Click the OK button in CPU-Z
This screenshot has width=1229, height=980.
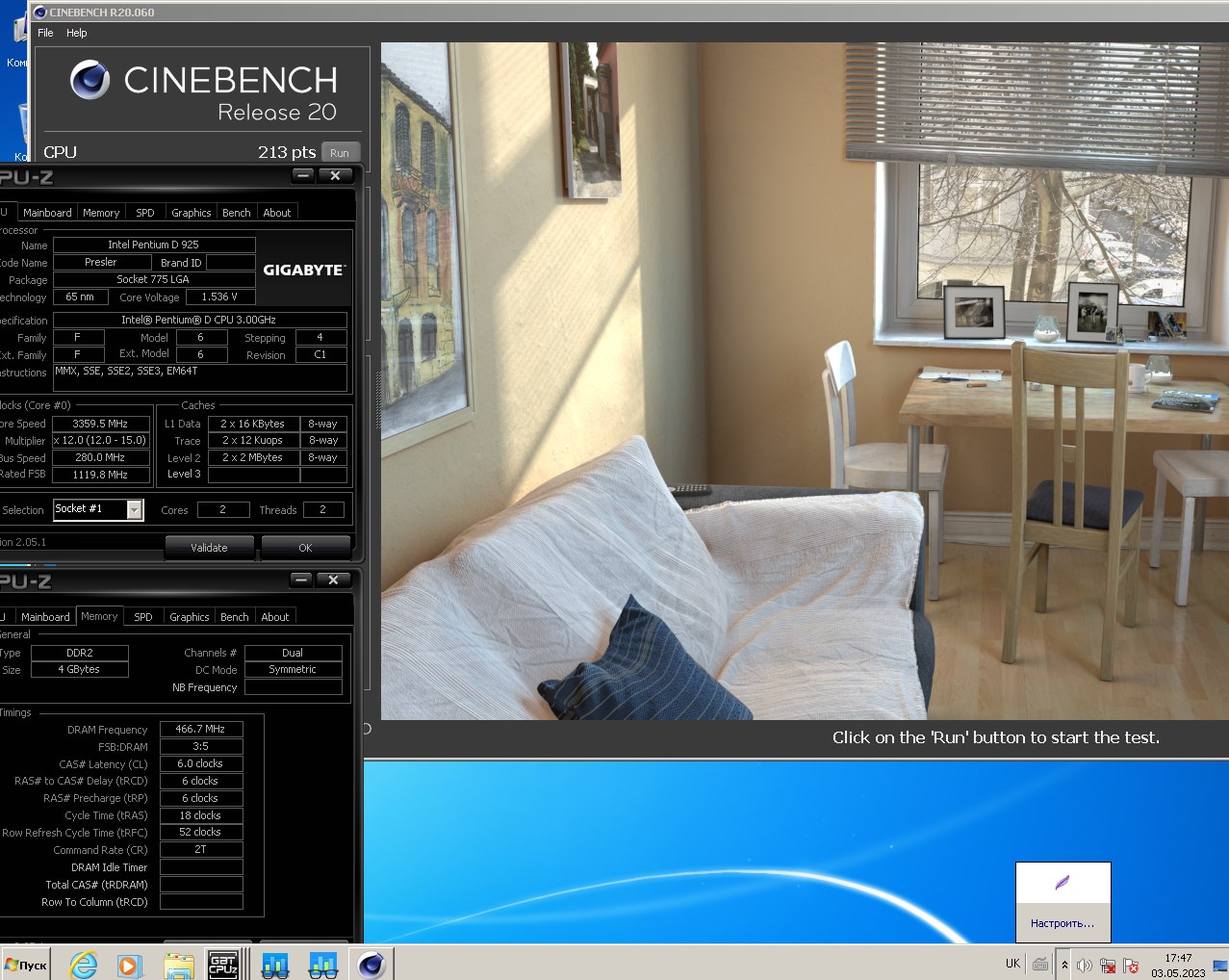pos(305,548)
